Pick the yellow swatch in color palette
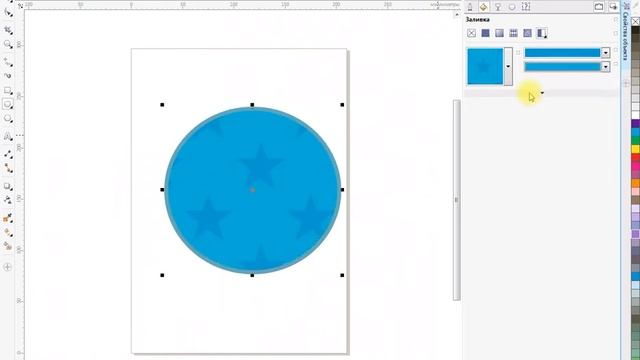The height and width of the screenshot is (360, 640). (x=636, y=149)
